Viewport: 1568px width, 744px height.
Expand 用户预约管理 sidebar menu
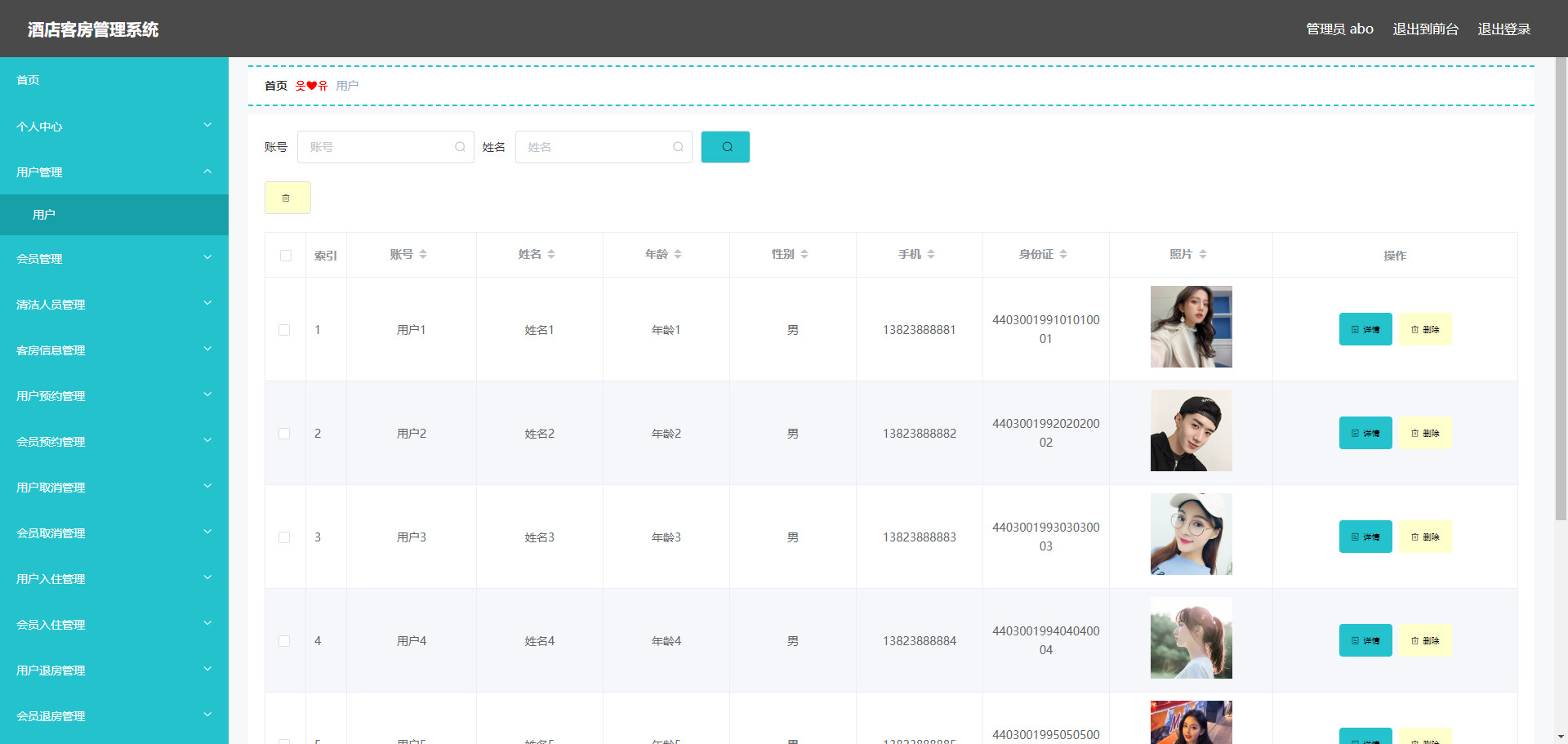[x=114, y=396]
